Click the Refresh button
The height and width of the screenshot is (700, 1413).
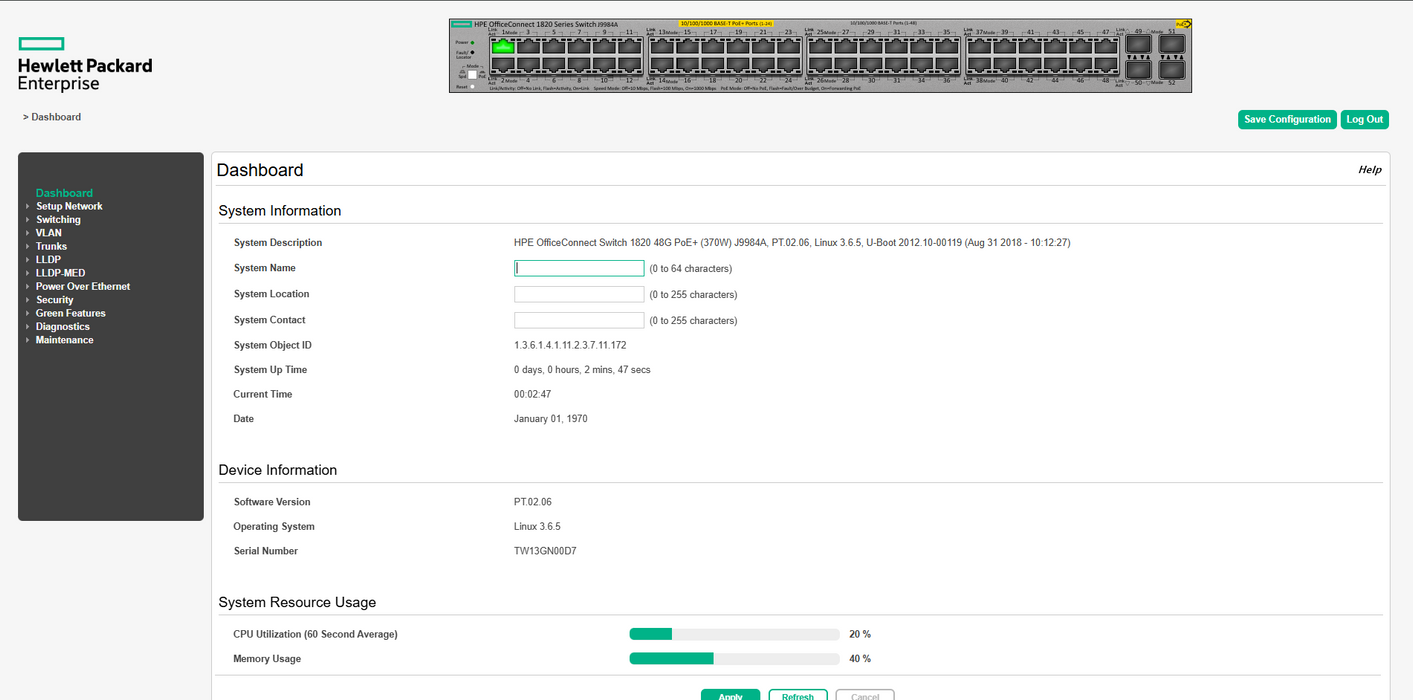tap(798, 695)
